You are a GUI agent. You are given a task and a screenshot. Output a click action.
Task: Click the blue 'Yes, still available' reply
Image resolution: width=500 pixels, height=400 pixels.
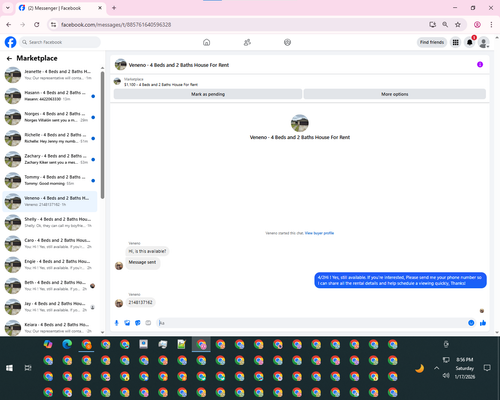coord(400,280)
